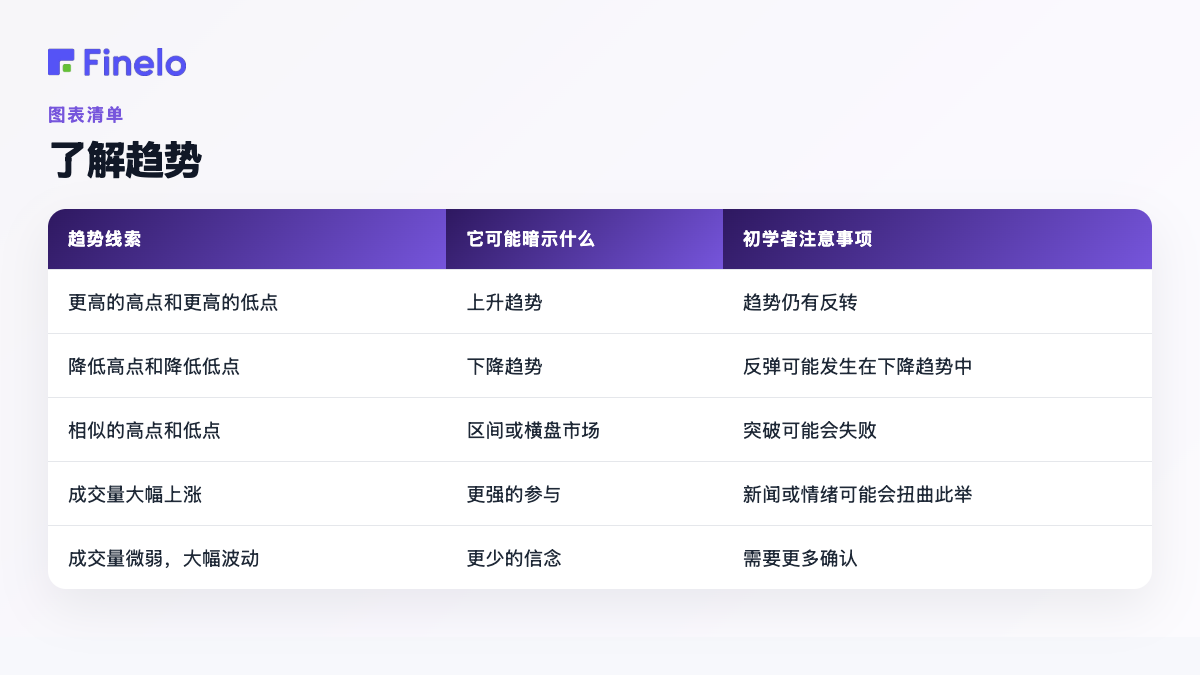
Task: Click the 下降趋势 cell
Action: pyautogui.click(x=584, y=366)
